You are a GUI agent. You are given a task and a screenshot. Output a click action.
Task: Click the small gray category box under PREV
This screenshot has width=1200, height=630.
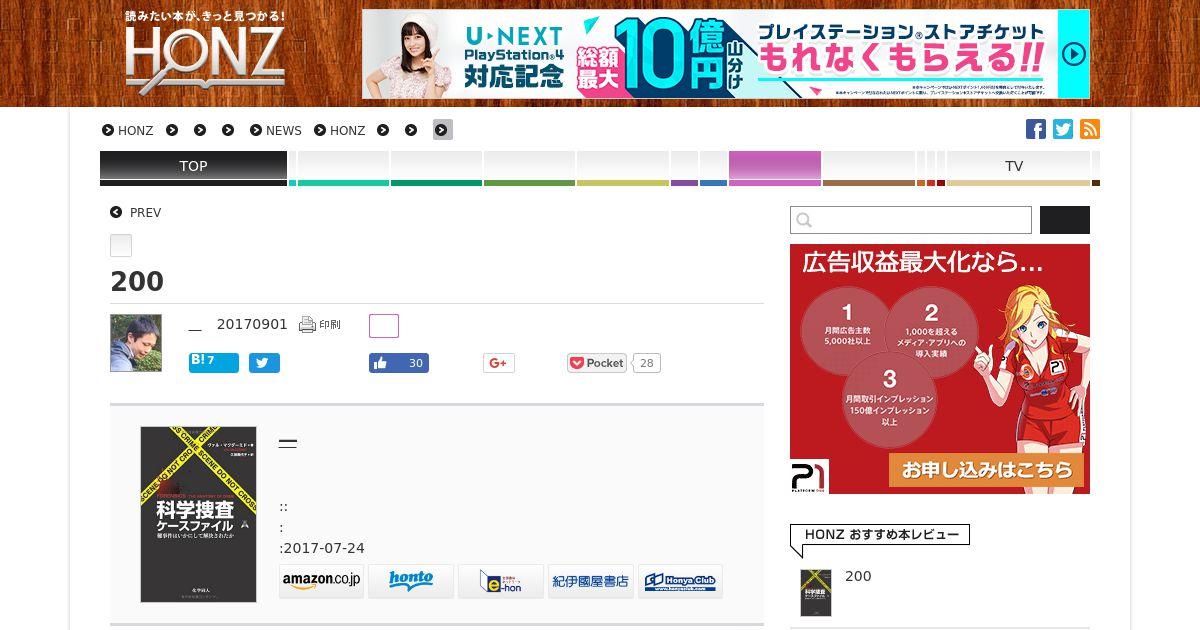121,246
